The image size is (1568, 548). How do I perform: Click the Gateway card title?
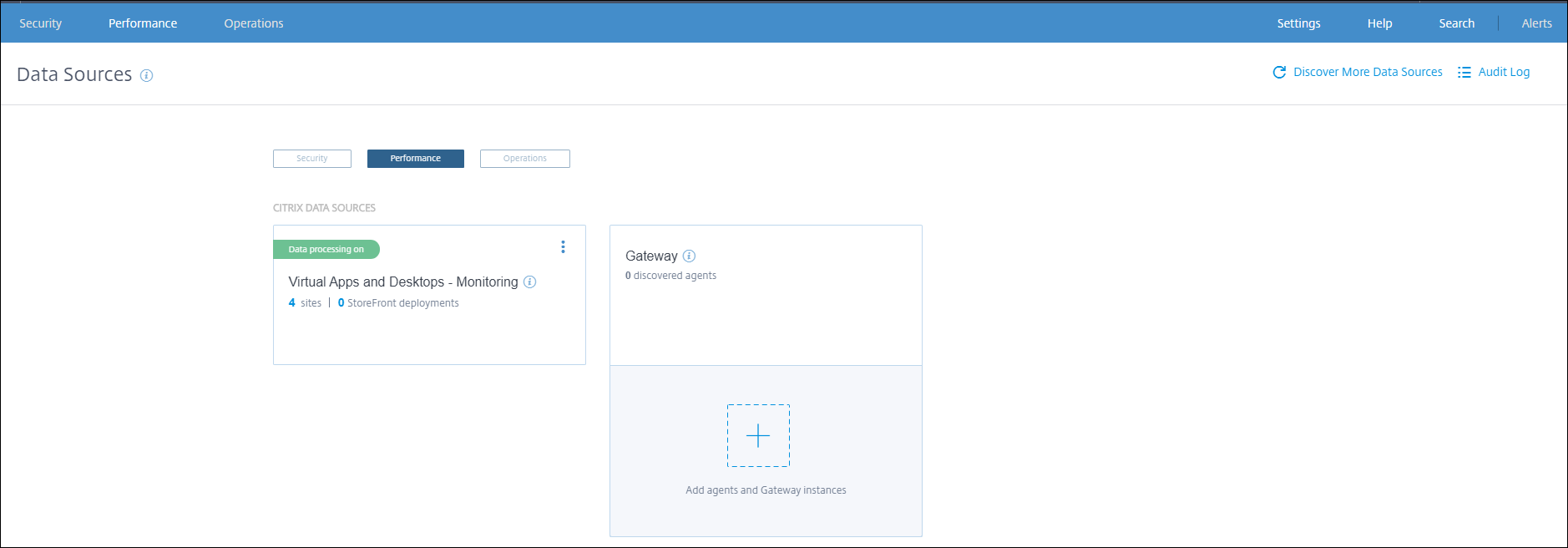tap(651, 256)
